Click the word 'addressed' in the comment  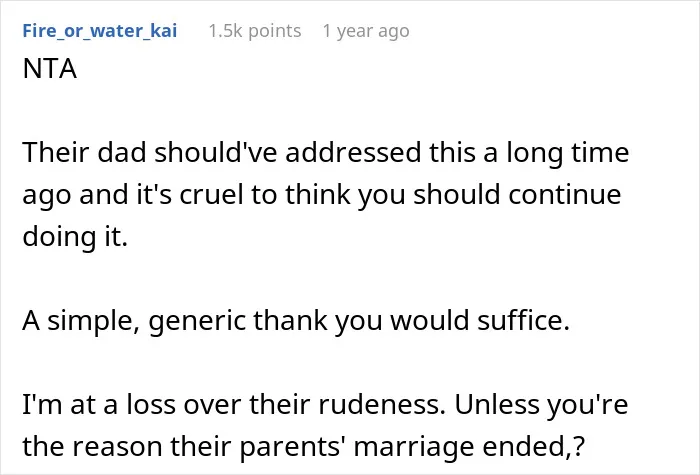coord(353,152)
